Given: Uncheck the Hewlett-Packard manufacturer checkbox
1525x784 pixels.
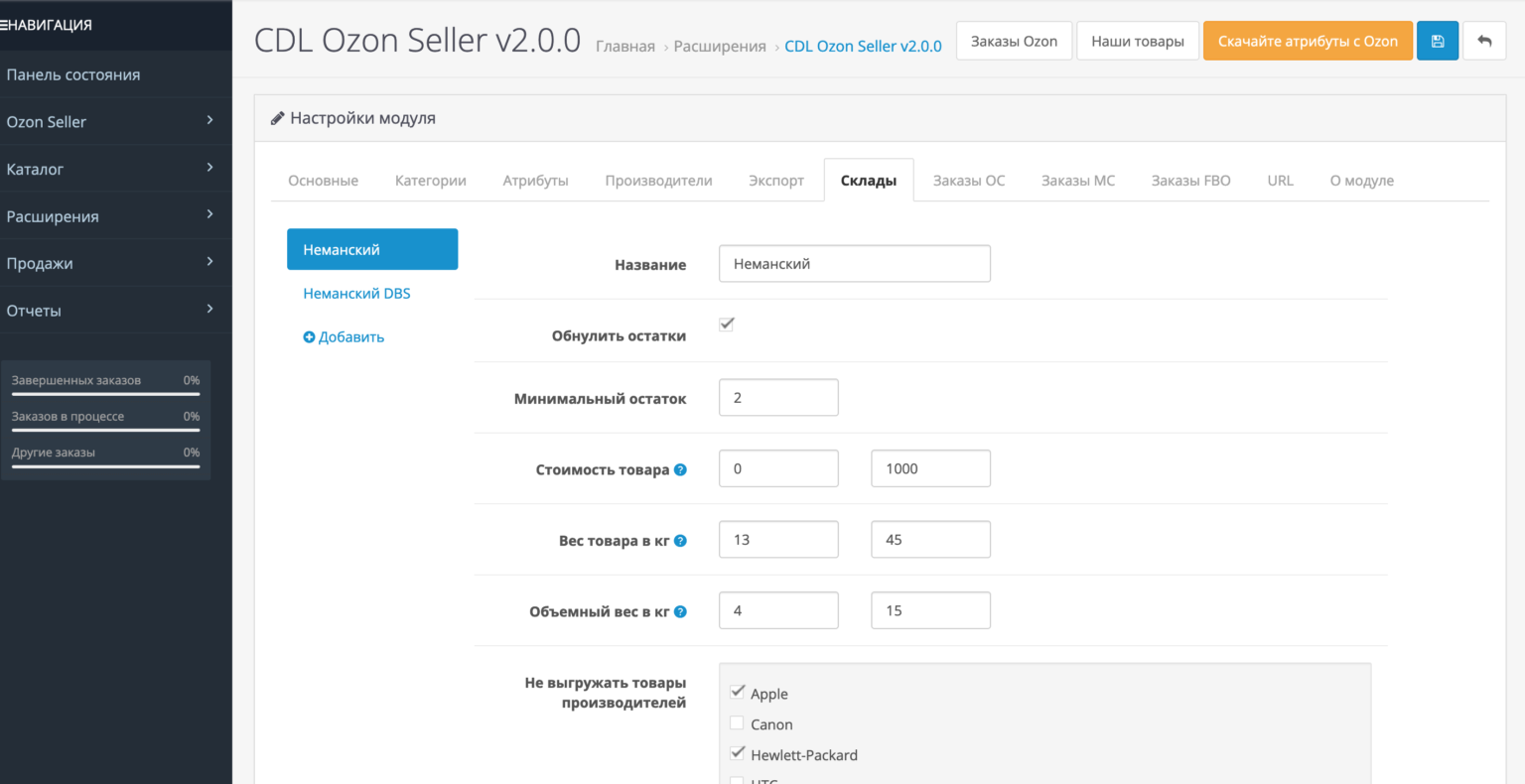Looking at the screenshot, I should (x=737, y=753).
